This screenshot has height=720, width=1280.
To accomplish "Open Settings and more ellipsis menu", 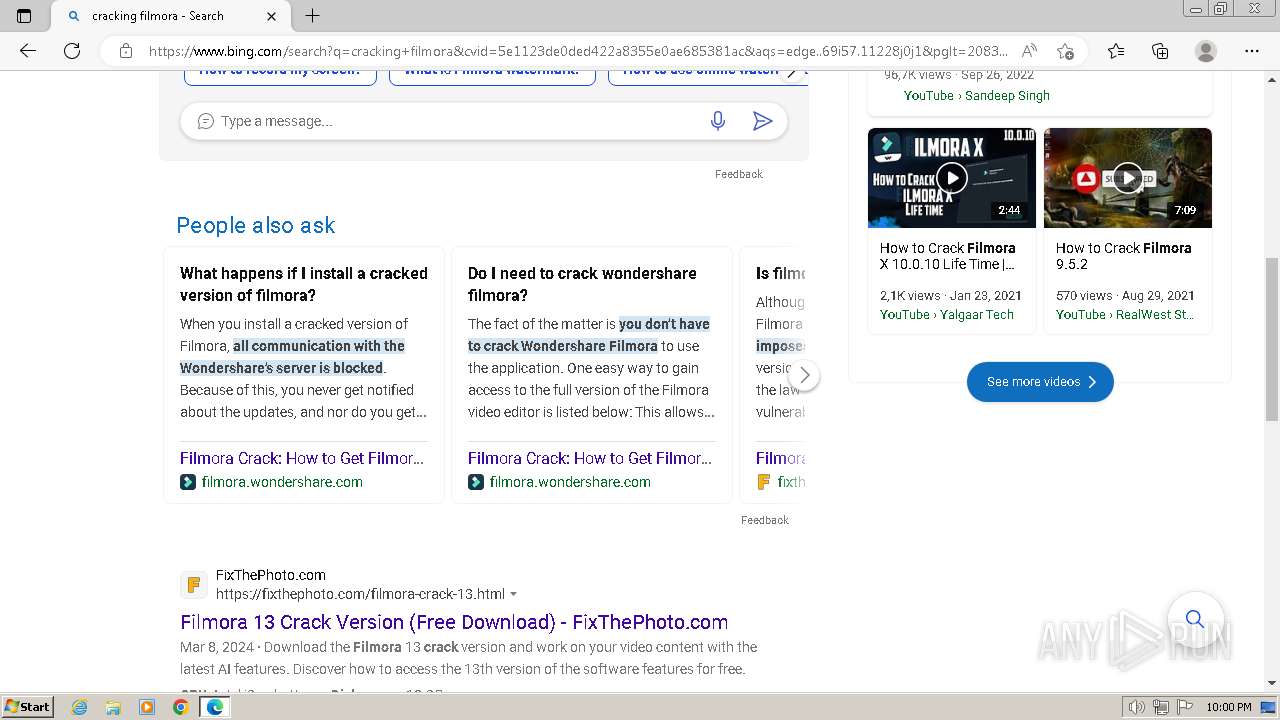I will click(1252, 51).
